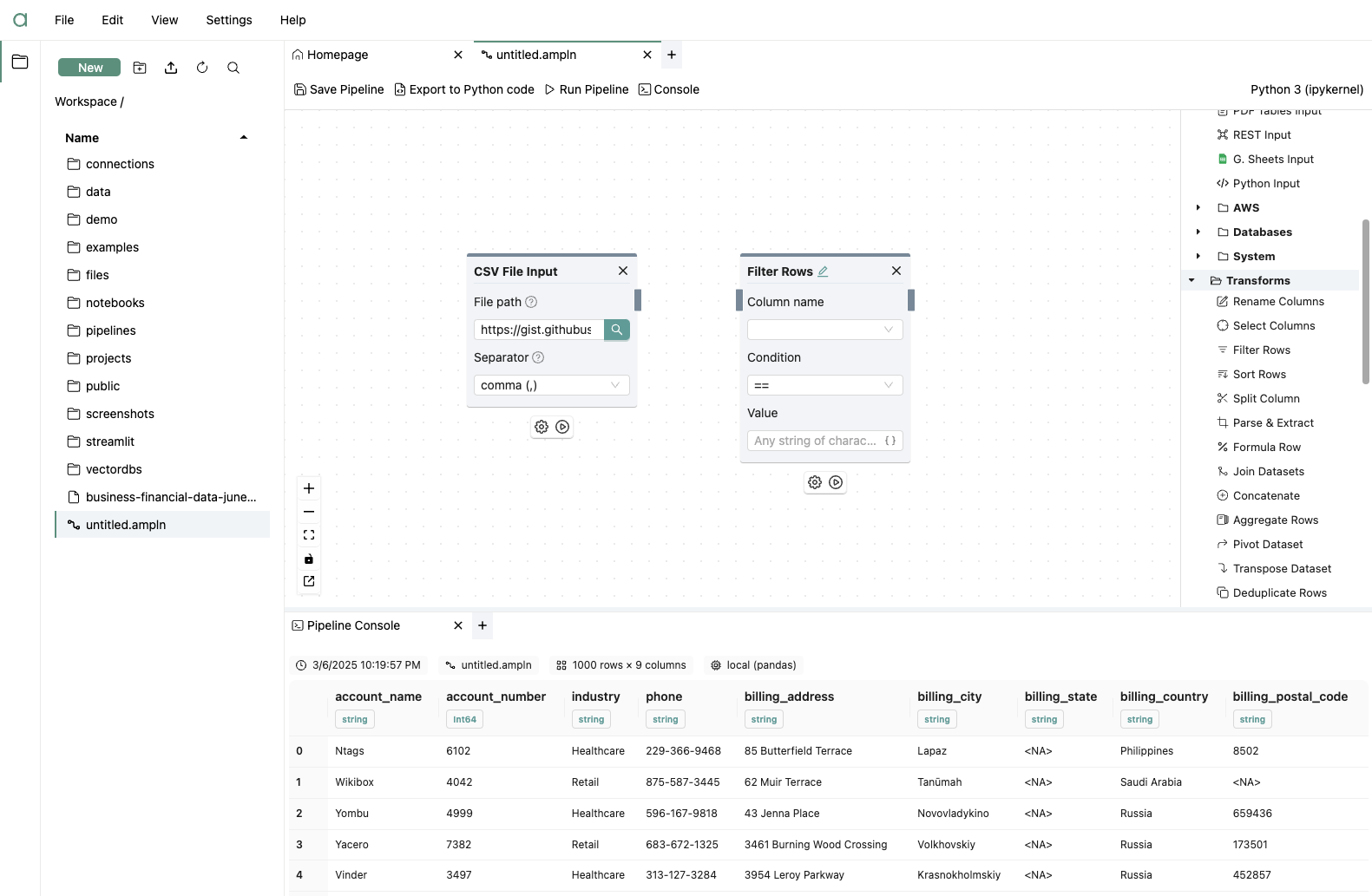Open settings gear under Filter Rows node

pyautogui.click(x=815, y=482)
